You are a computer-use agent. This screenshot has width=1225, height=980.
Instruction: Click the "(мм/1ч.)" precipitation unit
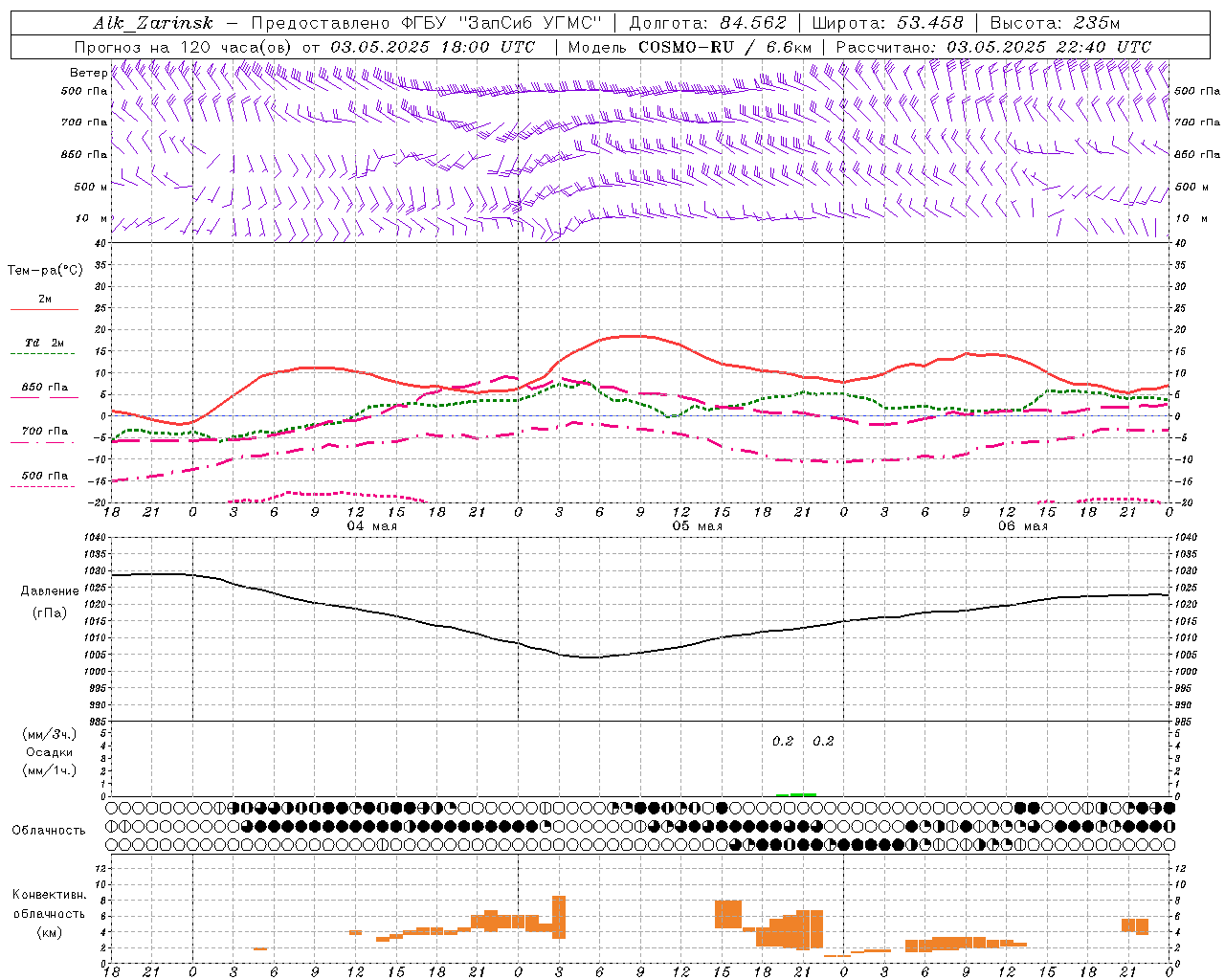coord(50,770)
